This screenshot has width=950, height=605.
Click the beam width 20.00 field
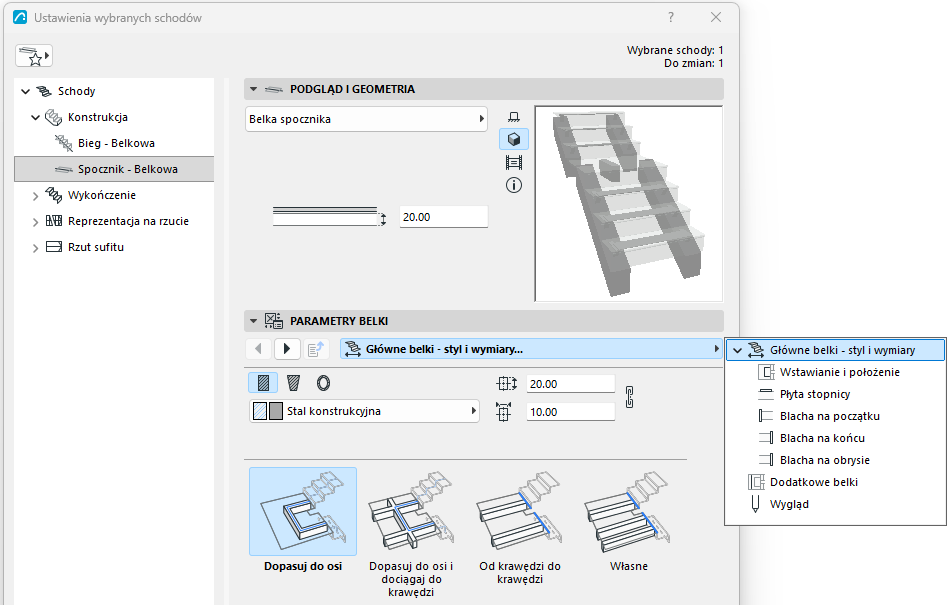570,384
